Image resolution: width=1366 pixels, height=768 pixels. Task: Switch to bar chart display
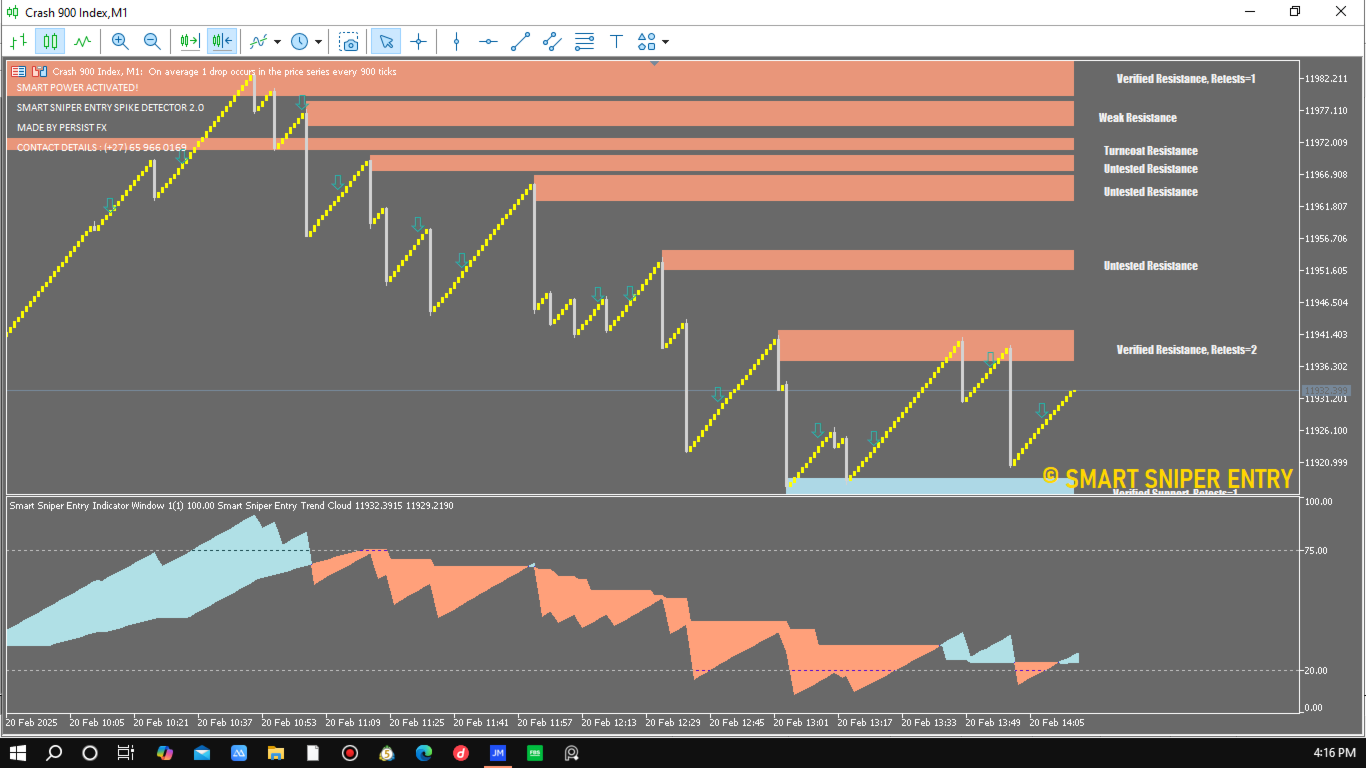[18, 41]
